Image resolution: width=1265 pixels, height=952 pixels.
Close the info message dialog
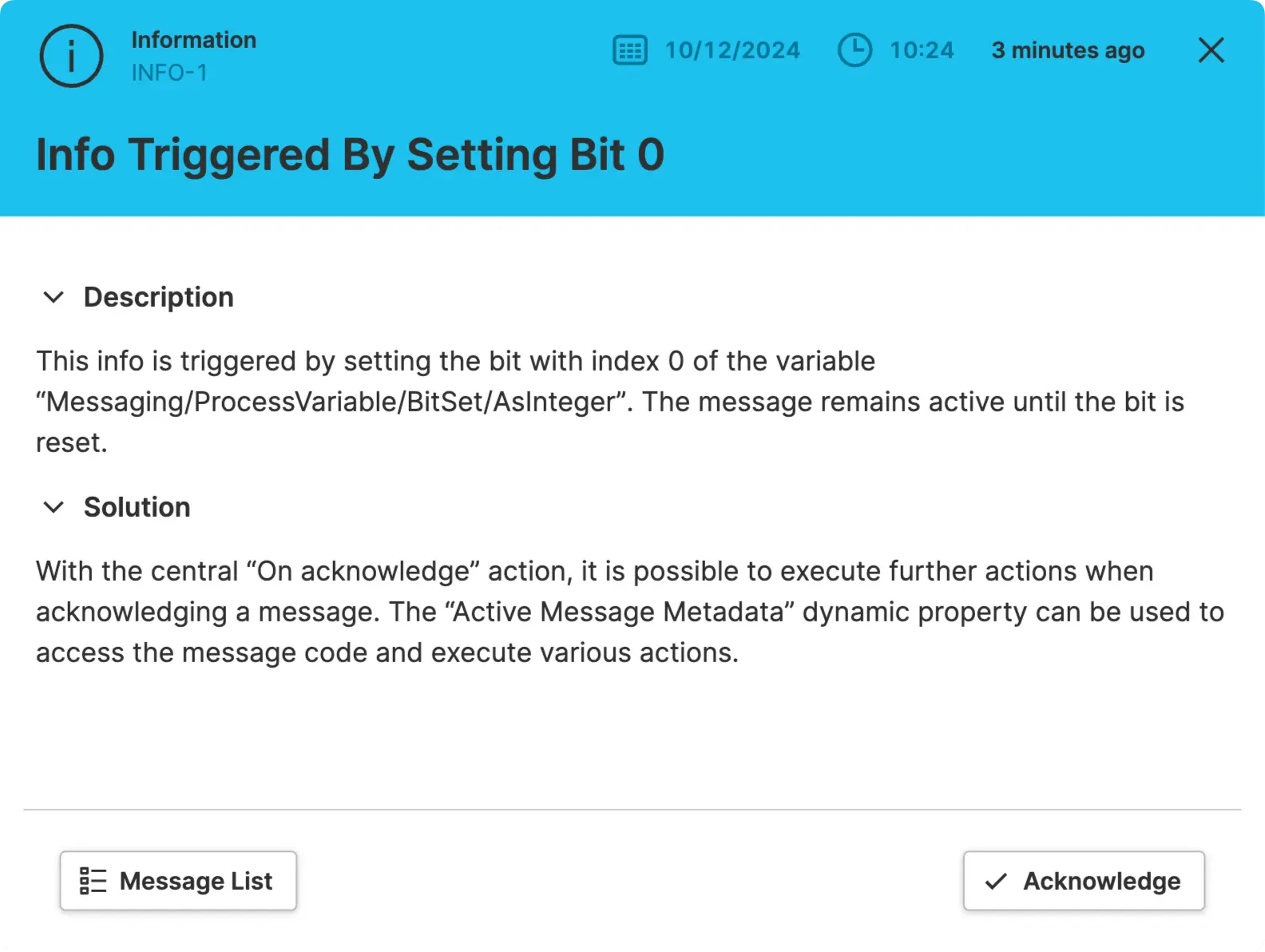(1211, 50)
